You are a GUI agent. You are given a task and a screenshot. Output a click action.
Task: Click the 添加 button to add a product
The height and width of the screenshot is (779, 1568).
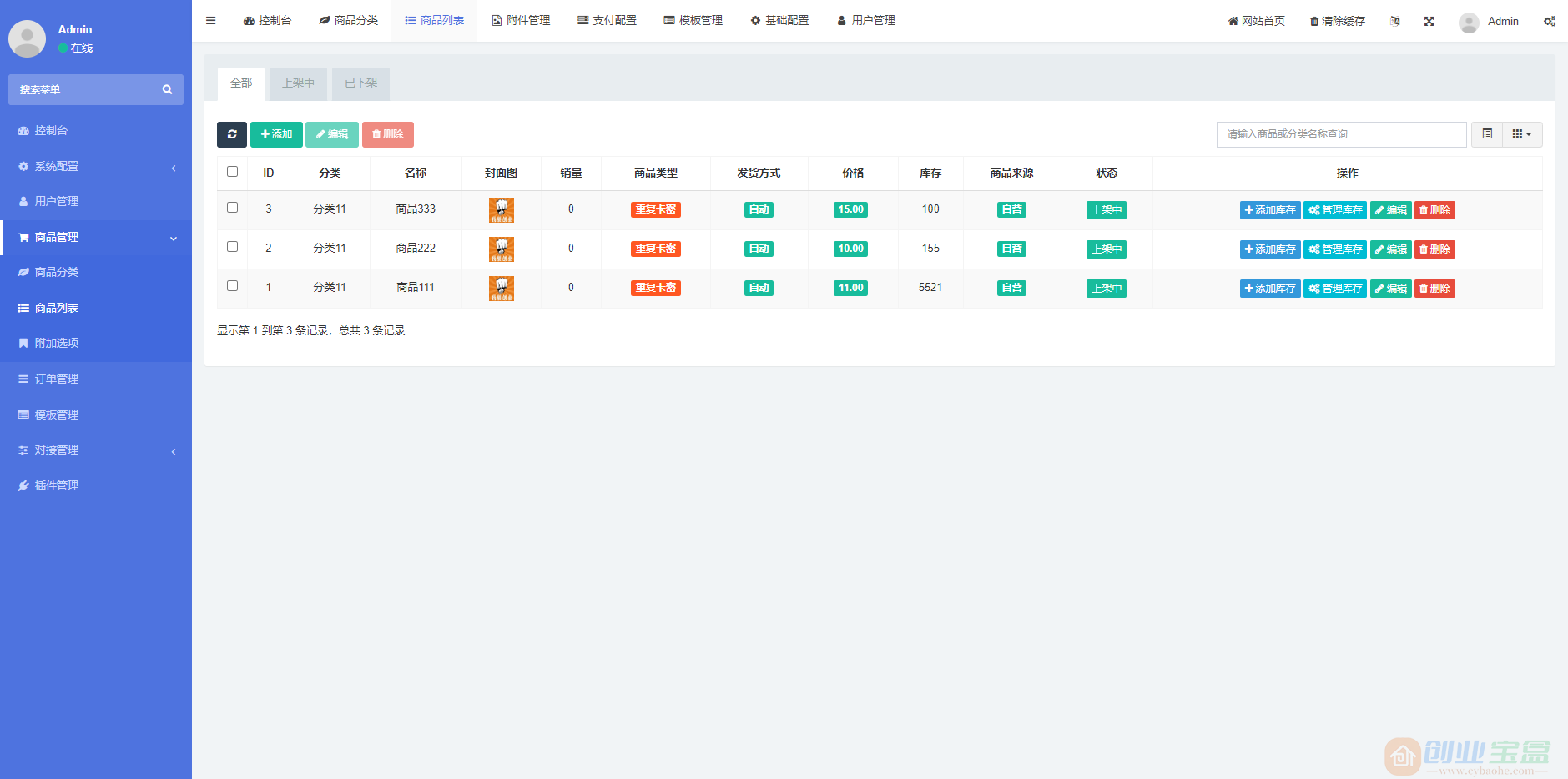(276, 134)
